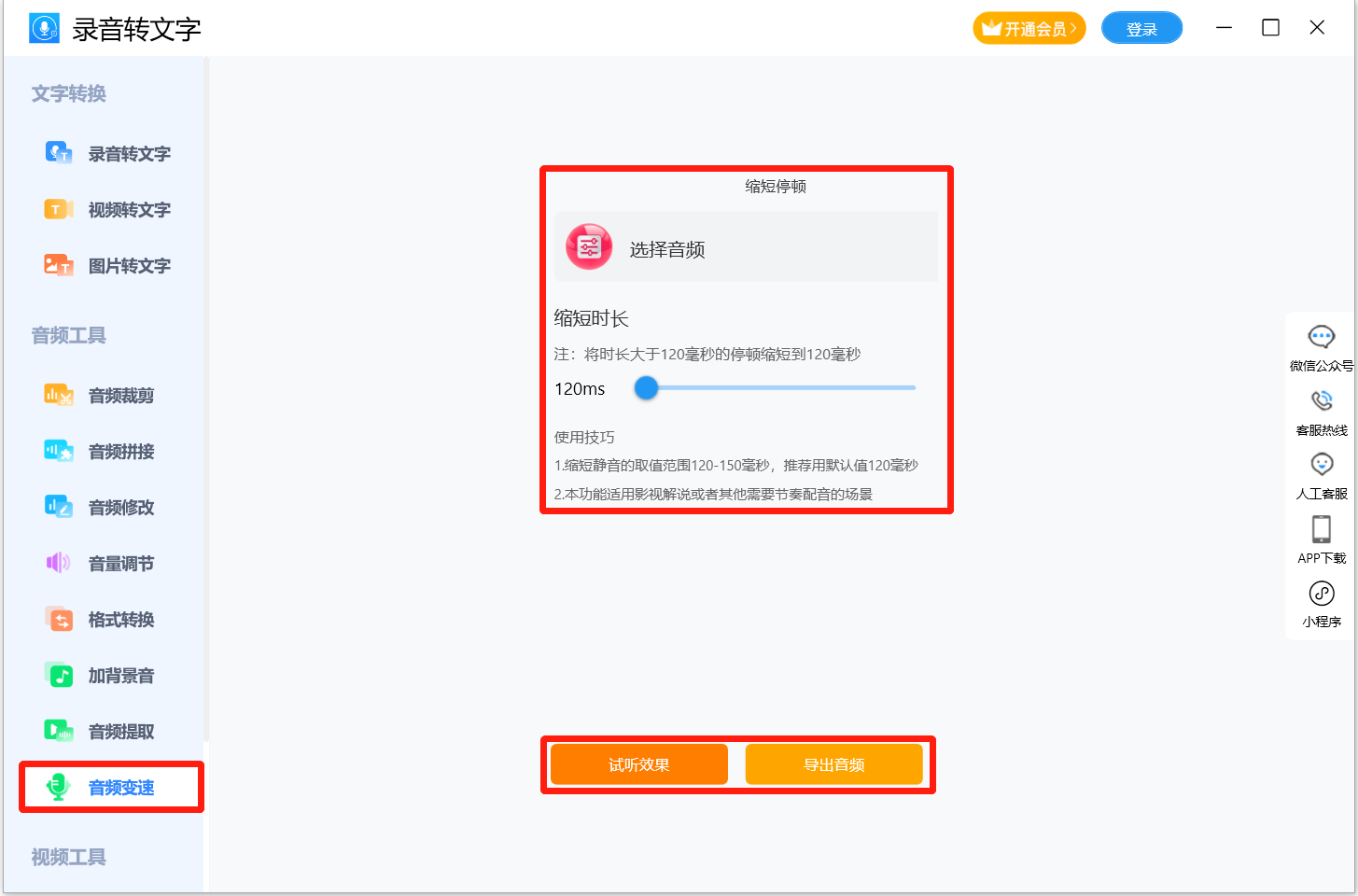Screen dimensions: 1358x896
Task: Click the 小程序 label text
Action: point(1322,622)
